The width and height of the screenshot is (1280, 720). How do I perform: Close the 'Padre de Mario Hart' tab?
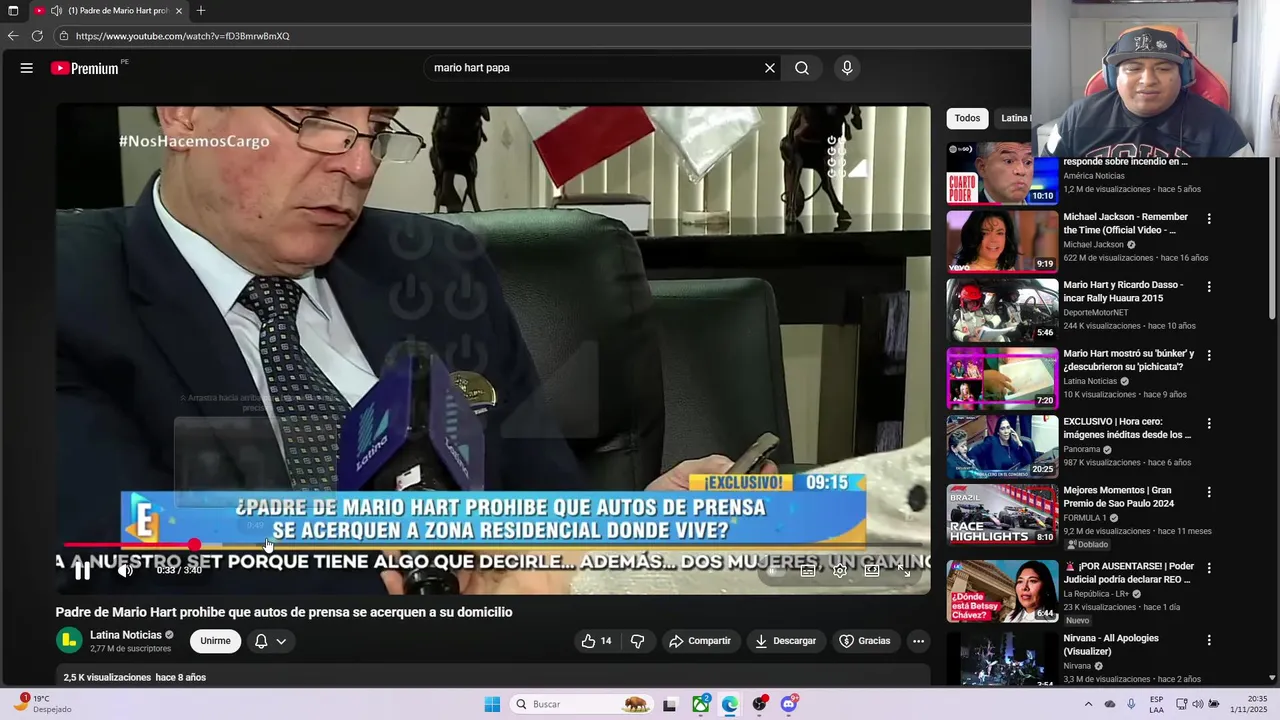(x=179, y=11)
